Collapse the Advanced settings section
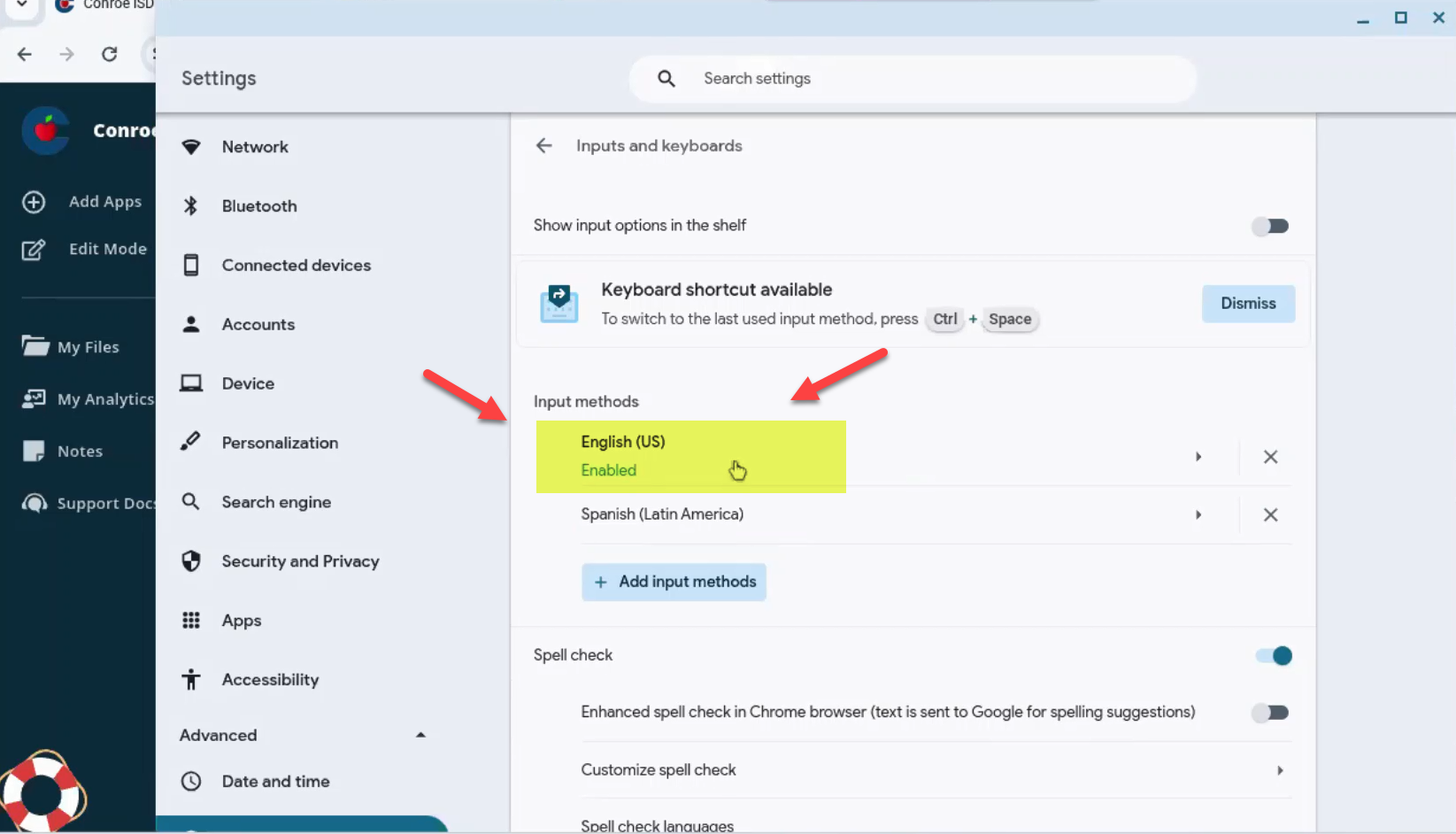The width and height of the screenshot is (1456, 834). (420, 735)
